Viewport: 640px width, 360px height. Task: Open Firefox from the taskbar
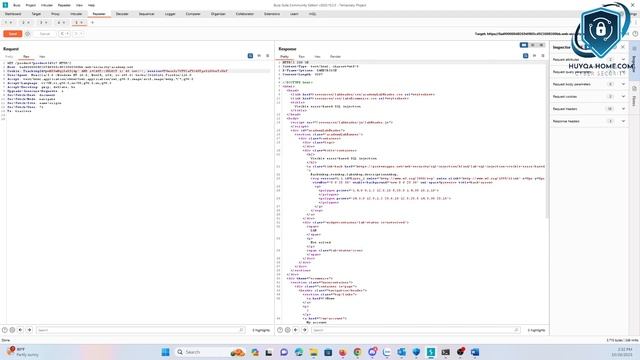(342, 352)
